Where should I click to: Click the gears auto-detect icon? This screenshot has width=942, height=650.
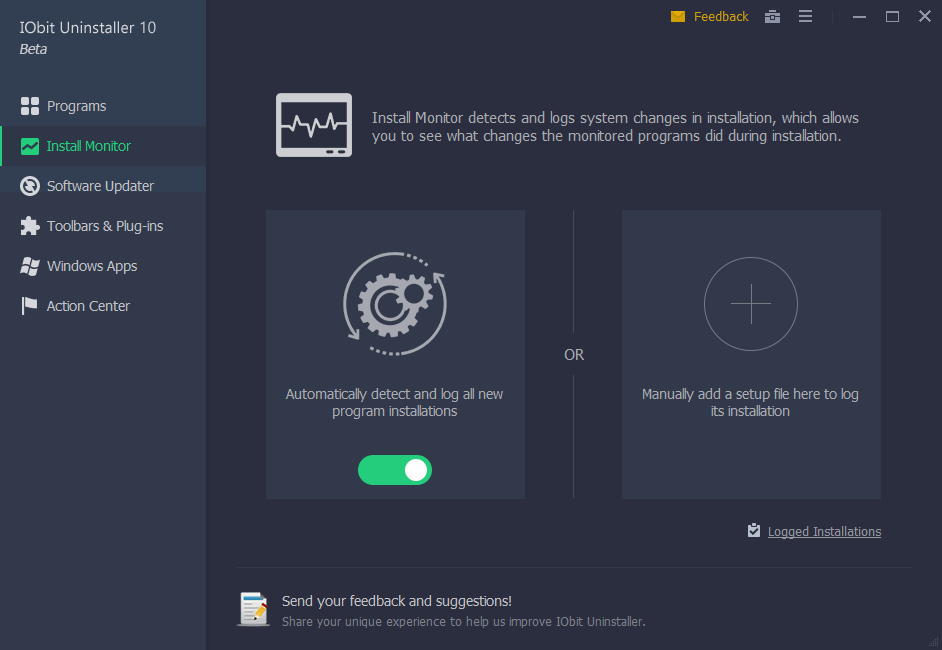point(395,304)
